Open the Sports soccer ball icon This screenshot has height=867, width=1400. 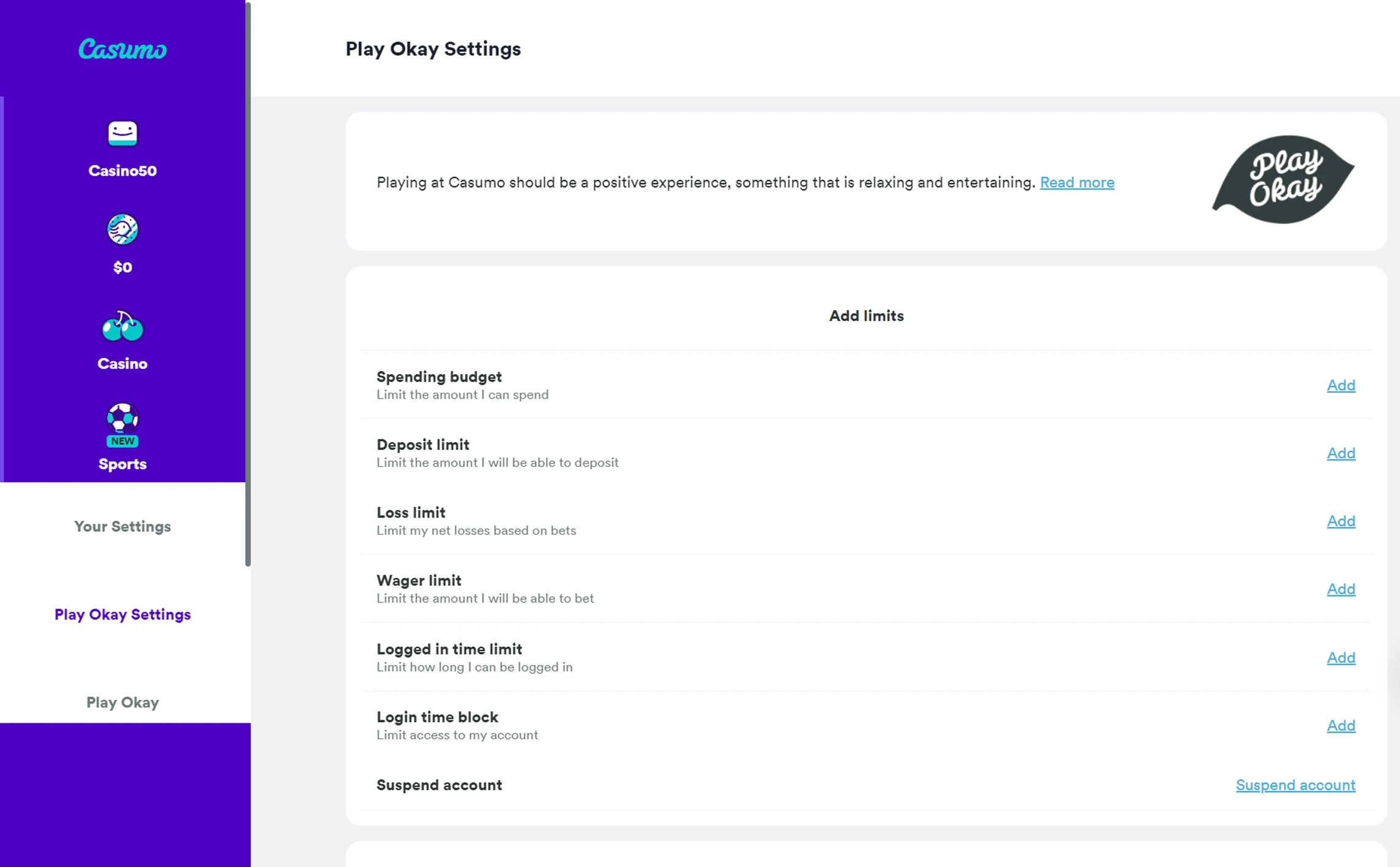(x=122, y=419)
